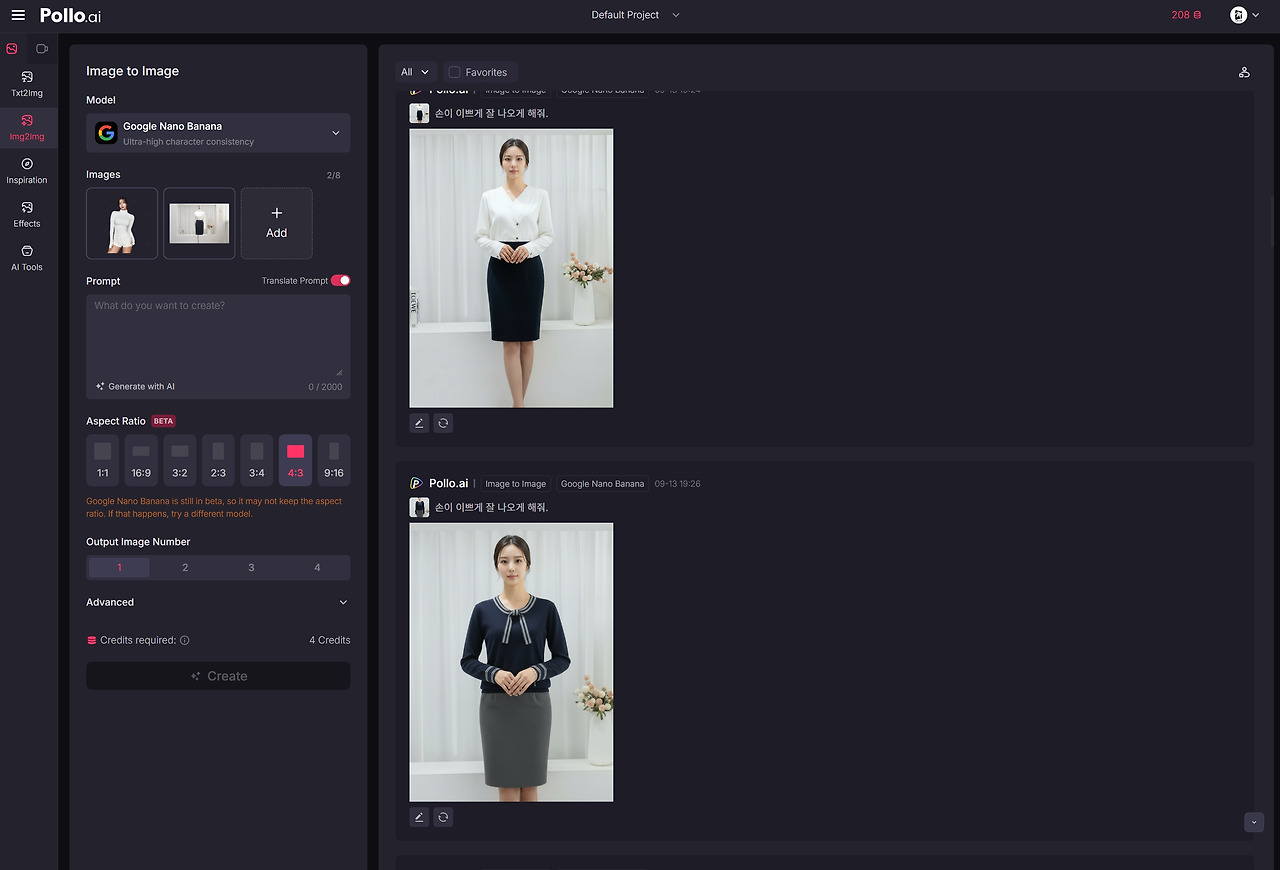Screen dimensions: 1280x870
Task: Toggle the Translate Prompt switch
Action: 340,281
